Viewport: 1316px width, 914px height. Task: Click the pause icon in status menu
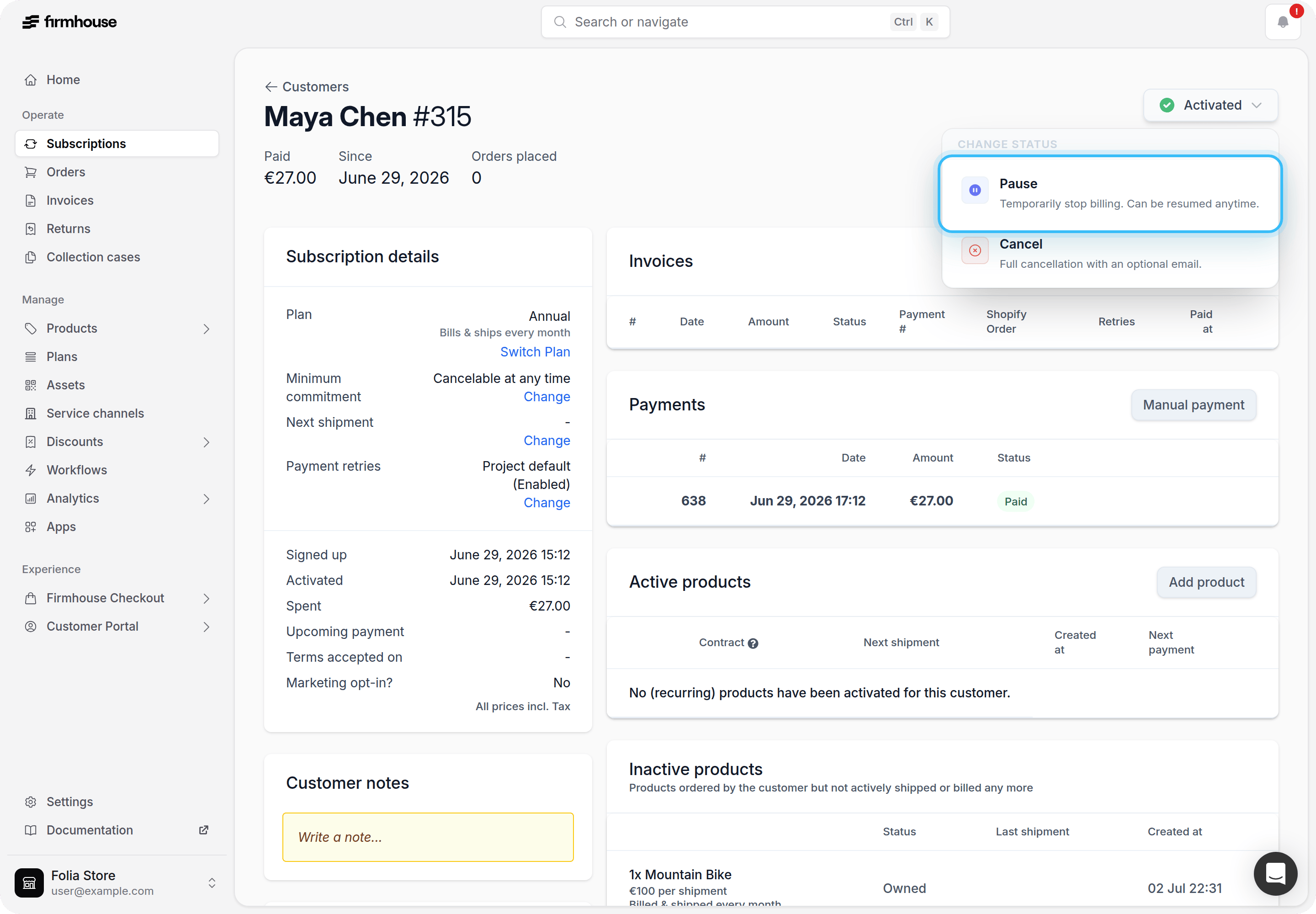(975, 190)
